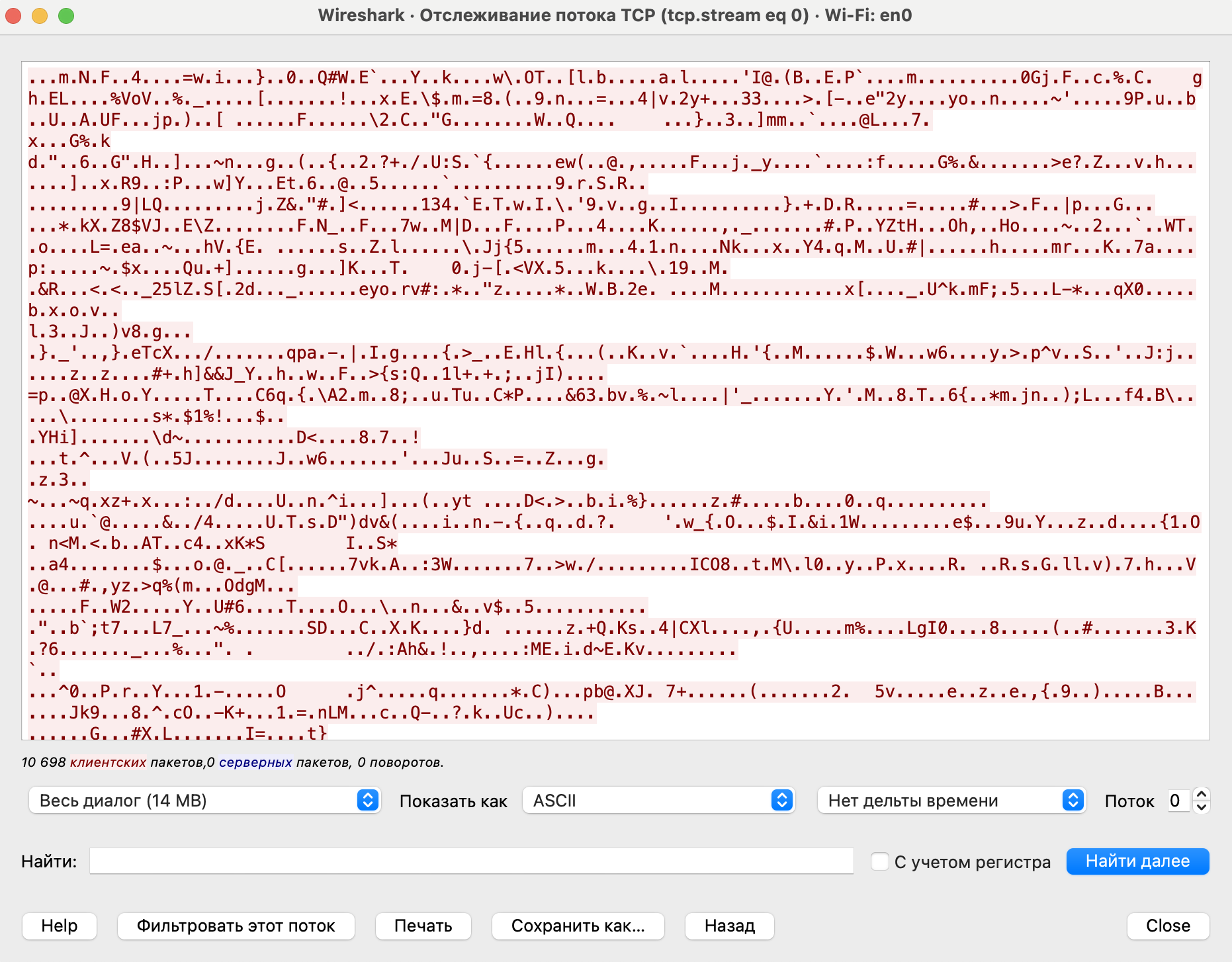Viewport: 1232px width, 962px height.
Task: Click the red 'клиентских' packets label
Action: [108, 762]
